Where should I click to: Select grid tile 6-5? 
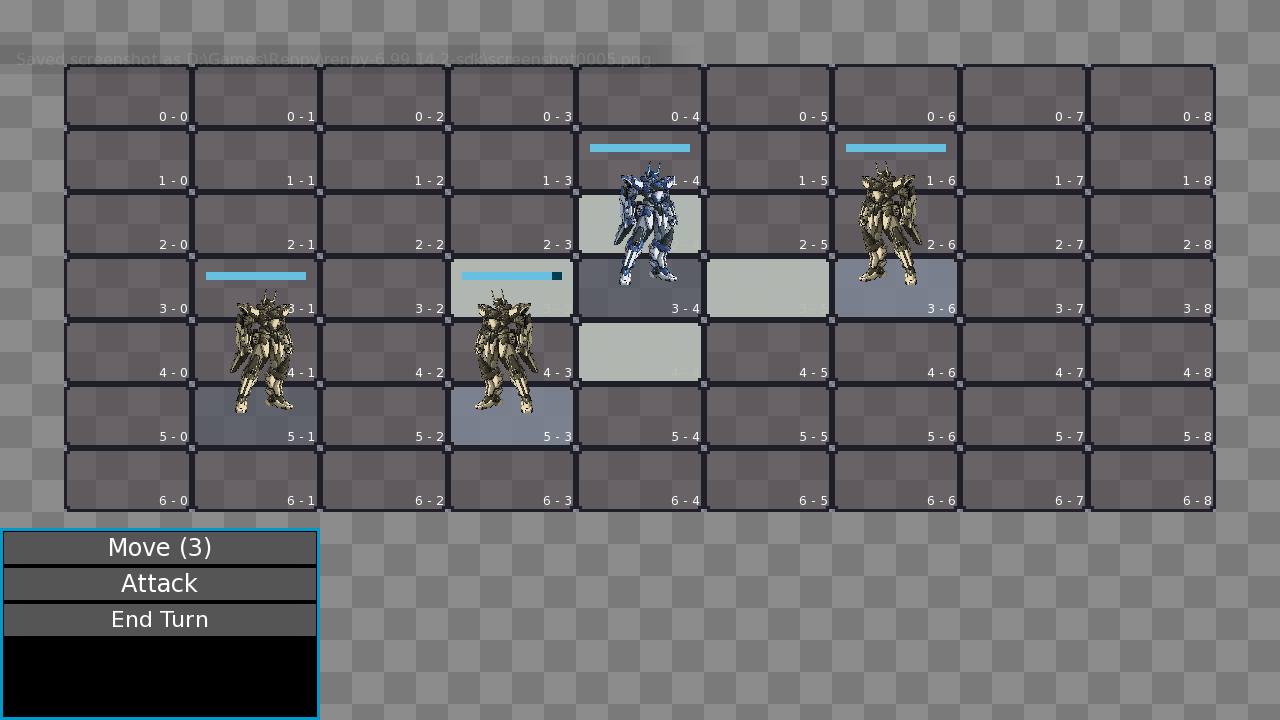pos(768,480)
